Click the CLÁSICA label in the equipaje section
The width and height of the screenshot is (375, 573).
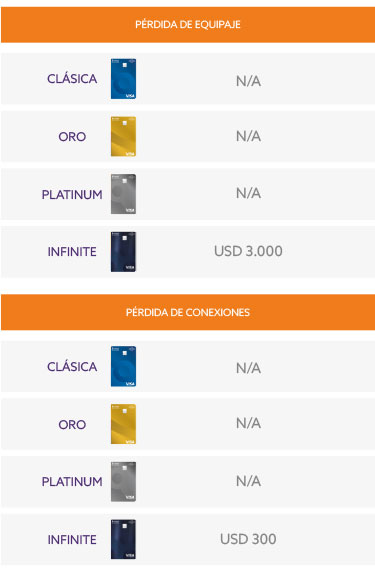(x=72, y=79)
